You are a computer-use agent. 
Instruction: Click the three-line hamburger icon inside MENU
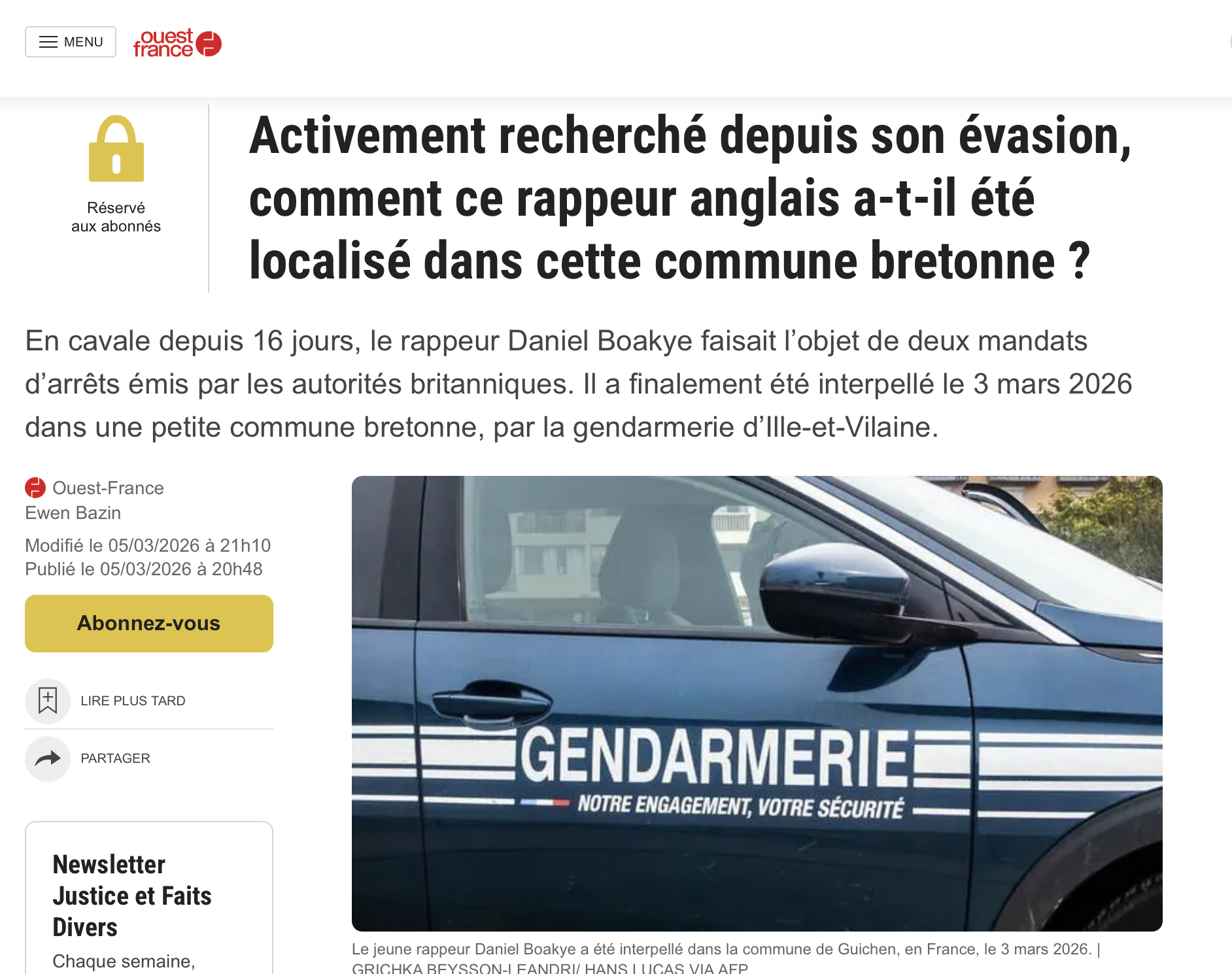point(48,42)
